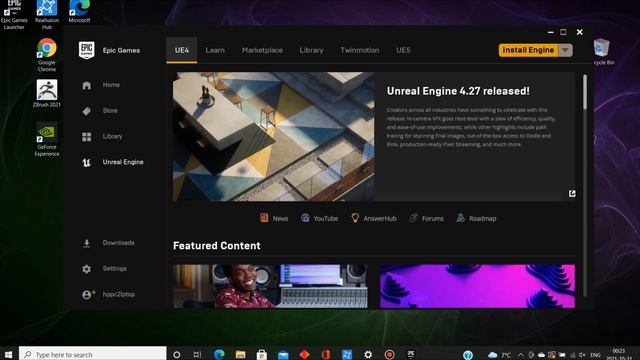Open the Forums link
The width and height of the screenshot is (640, 360).
point(426,218)
